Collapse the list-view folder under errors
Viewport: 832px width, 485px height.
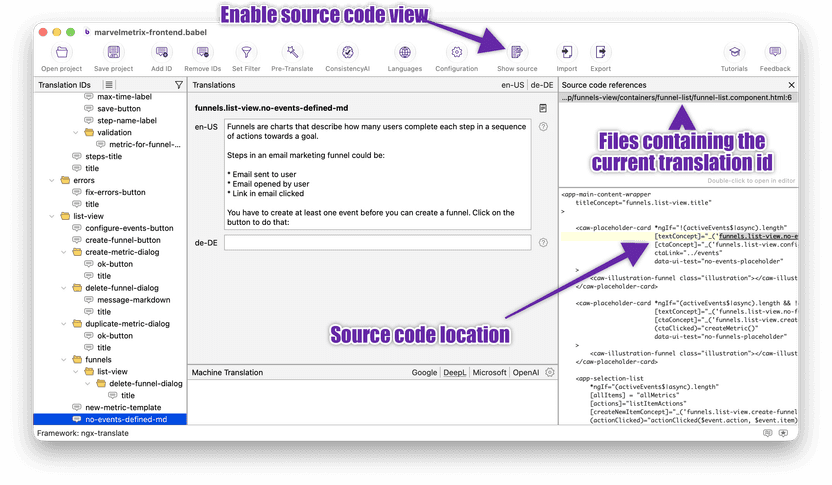(x=51, y=216)
